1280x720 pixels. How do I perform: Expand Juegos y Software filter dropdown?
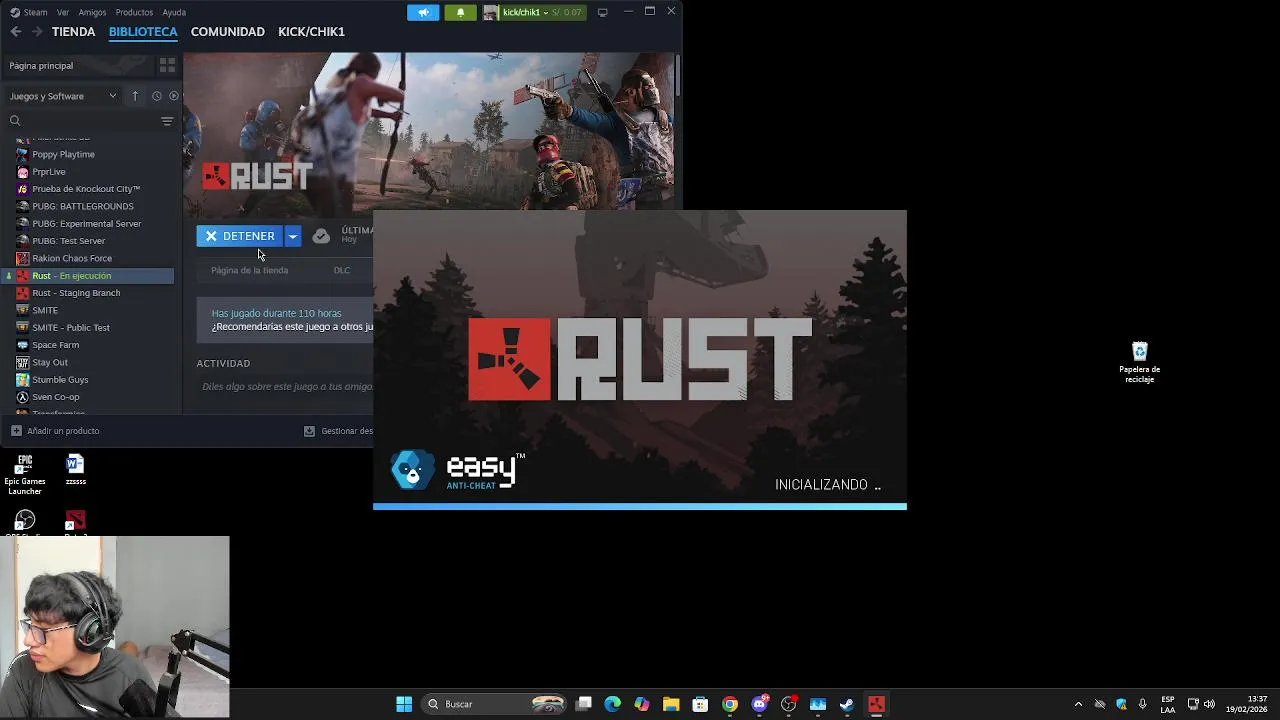click(x=62, y=96)
